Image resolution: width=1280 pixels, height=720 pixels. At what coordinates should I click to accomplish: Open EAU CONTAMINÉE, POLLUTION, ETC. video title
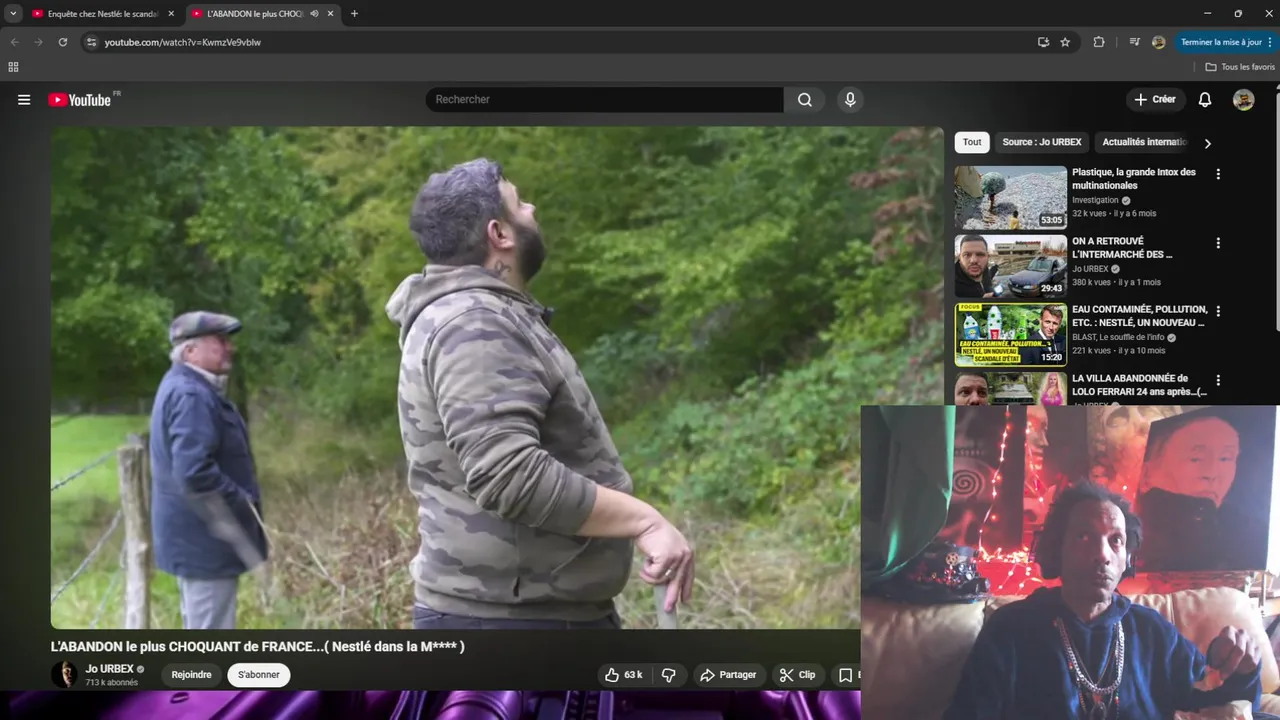click(x=1140, y=316)
